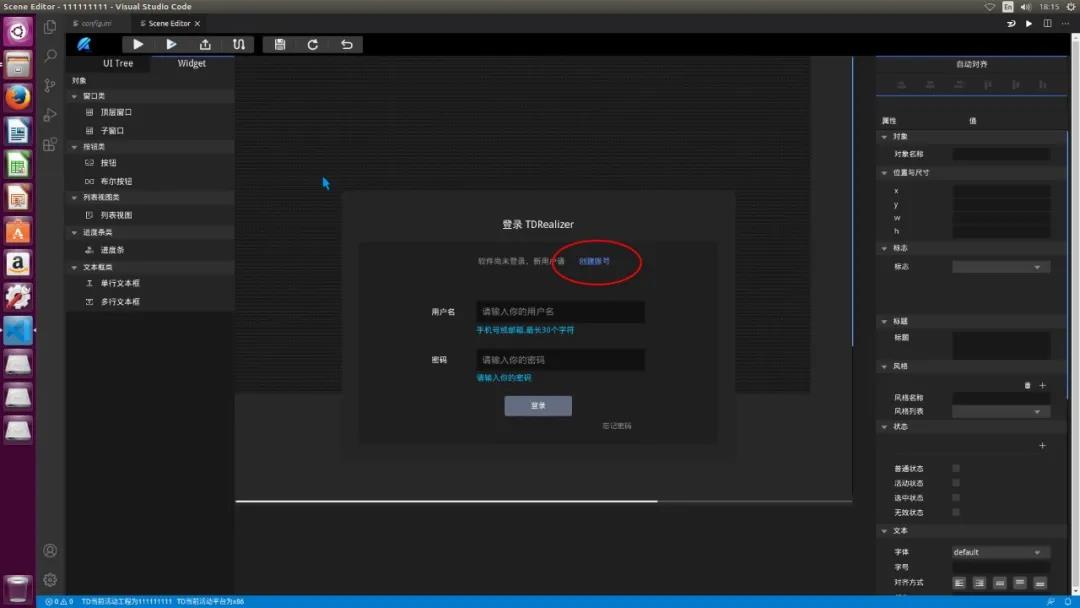Launch Firefox from the Ubuntu dock
The image size is (1080, 608).
pyautogui.click(x=17, y=97)
